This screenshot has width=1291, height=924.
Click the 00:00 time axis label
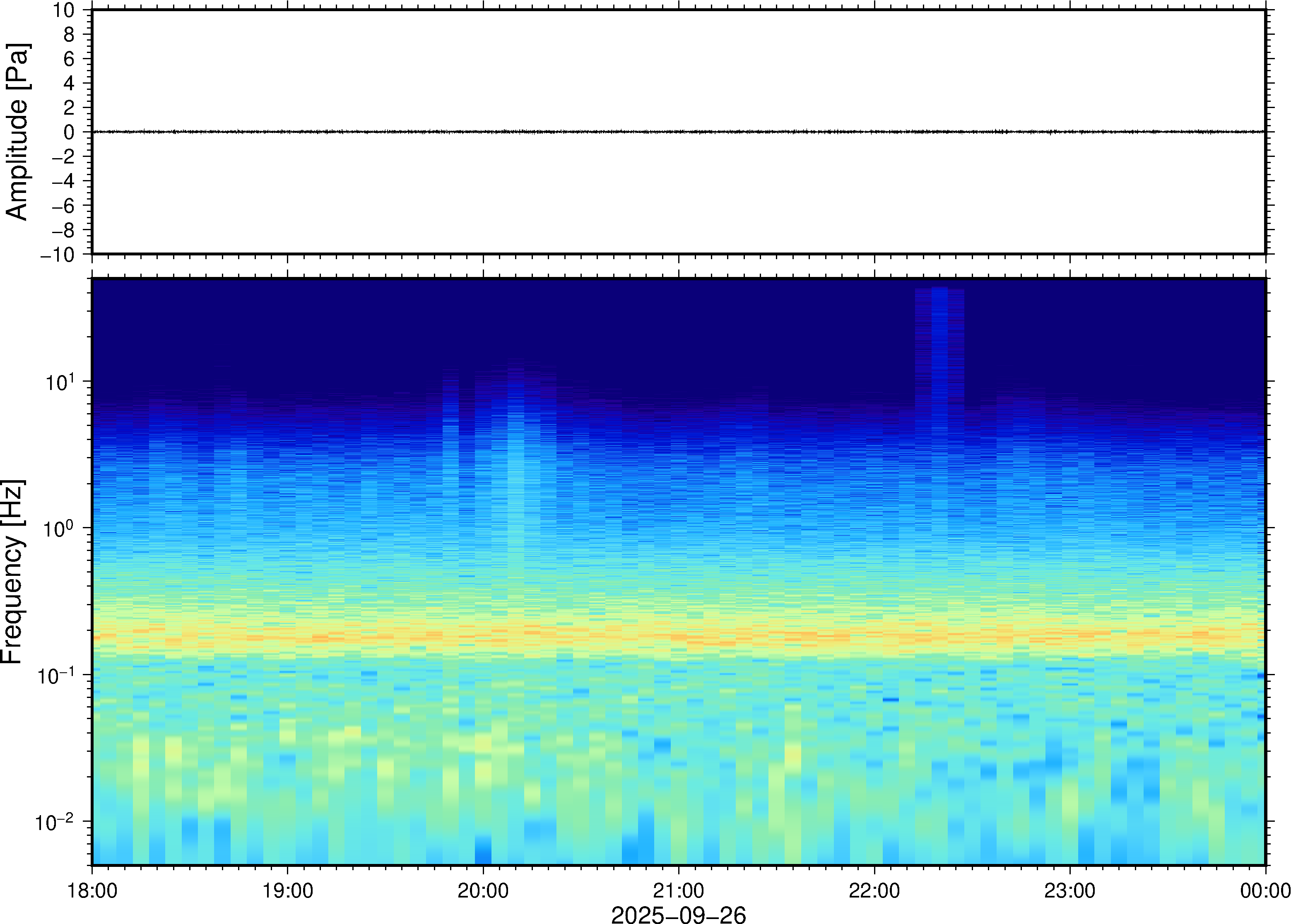[x=1264, y=890]
